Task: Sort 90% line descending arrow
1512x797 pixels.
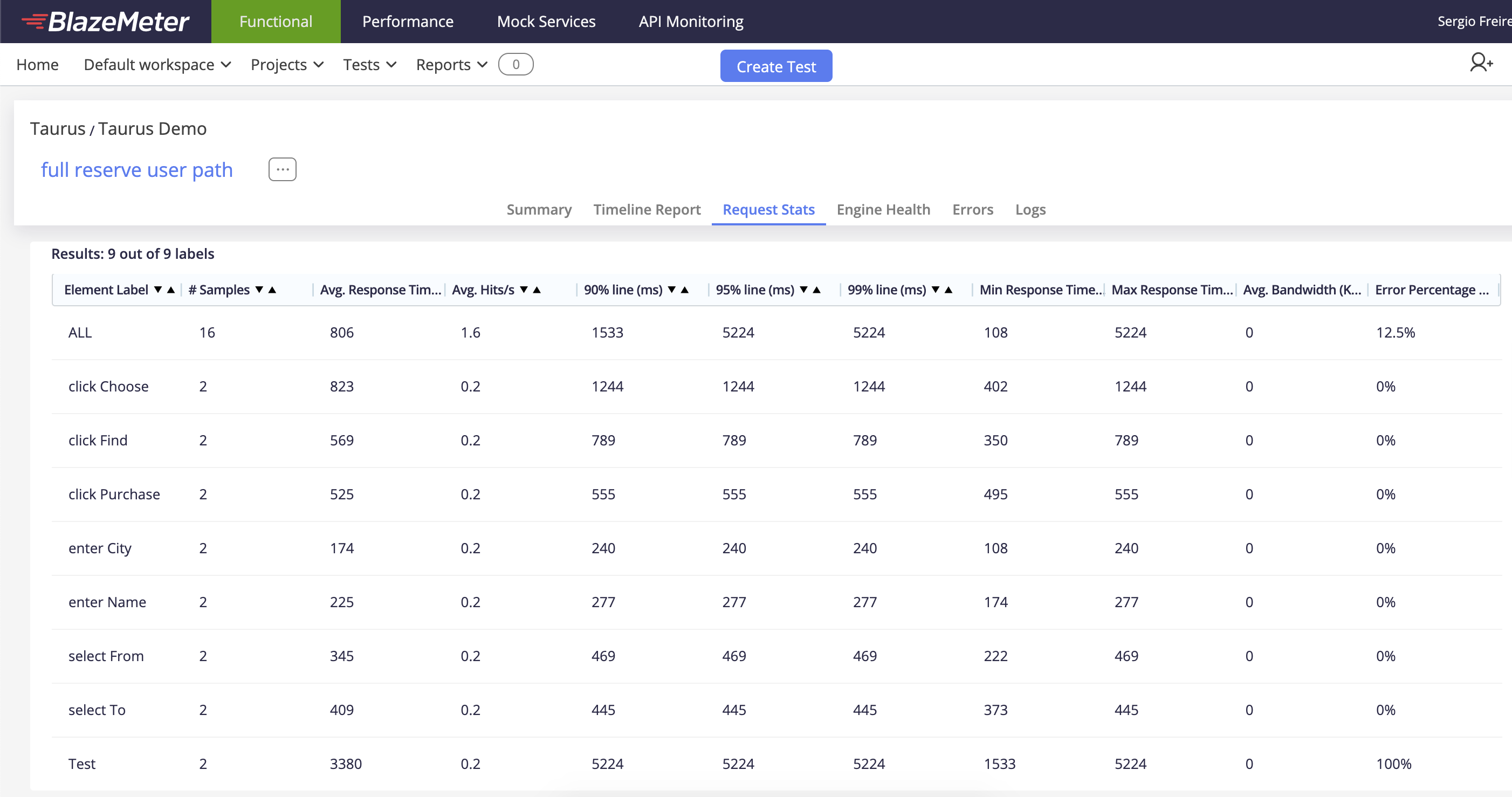Action: 671,290
